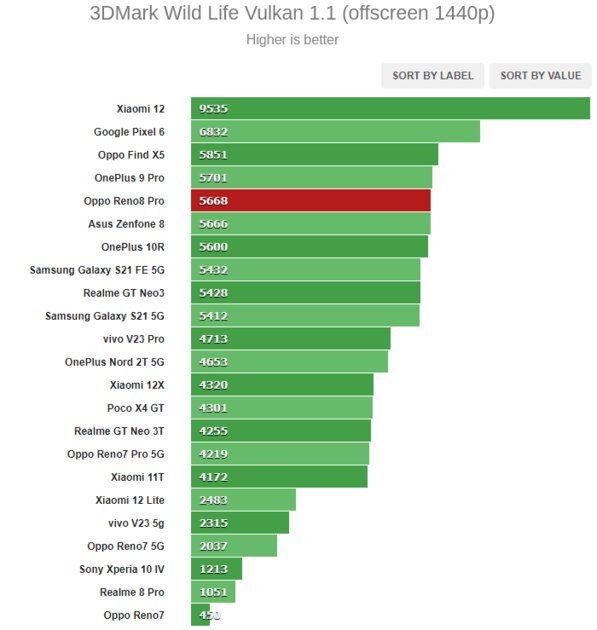Select the Poco X4 GT label

click(135, 408)
